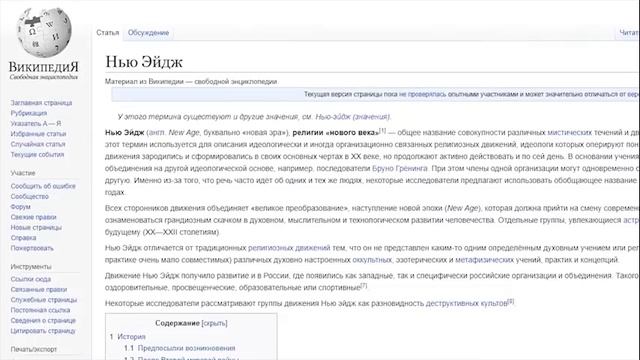Collapse contents via скрыть link
Image resolution: width=640 pixels, height=360 pixels.
point(215,323)
